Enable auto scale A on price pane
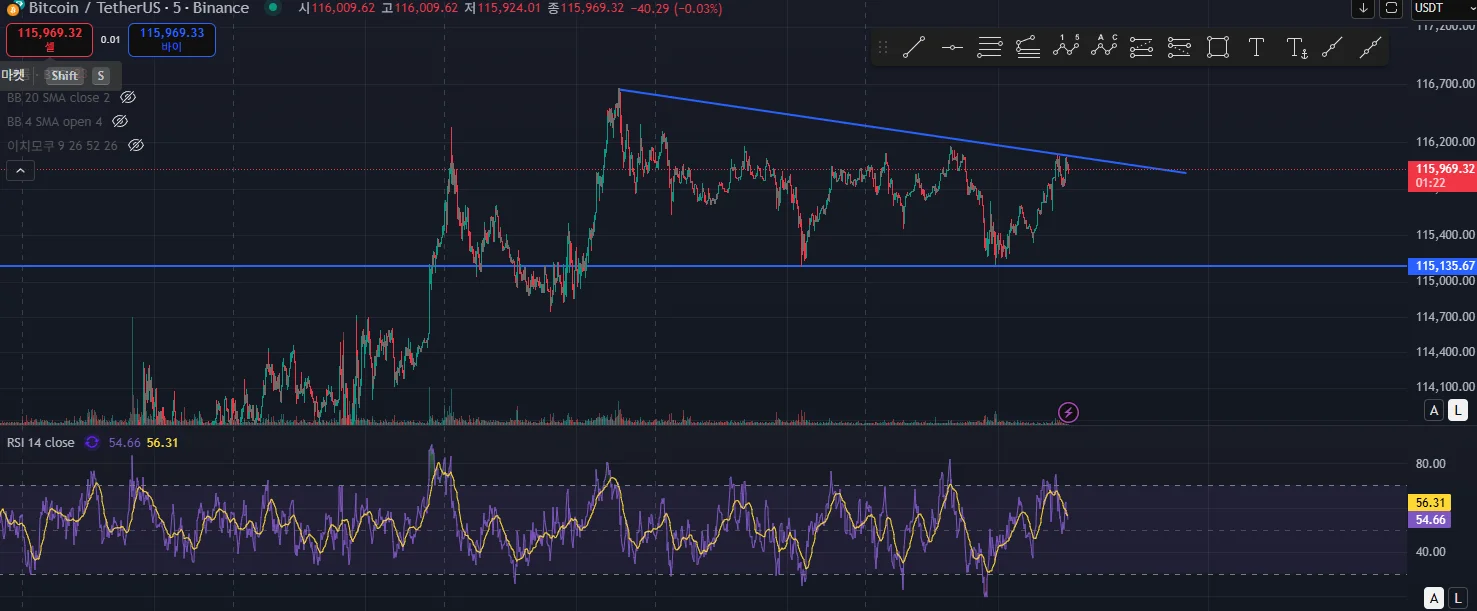 coord(1434,410)
